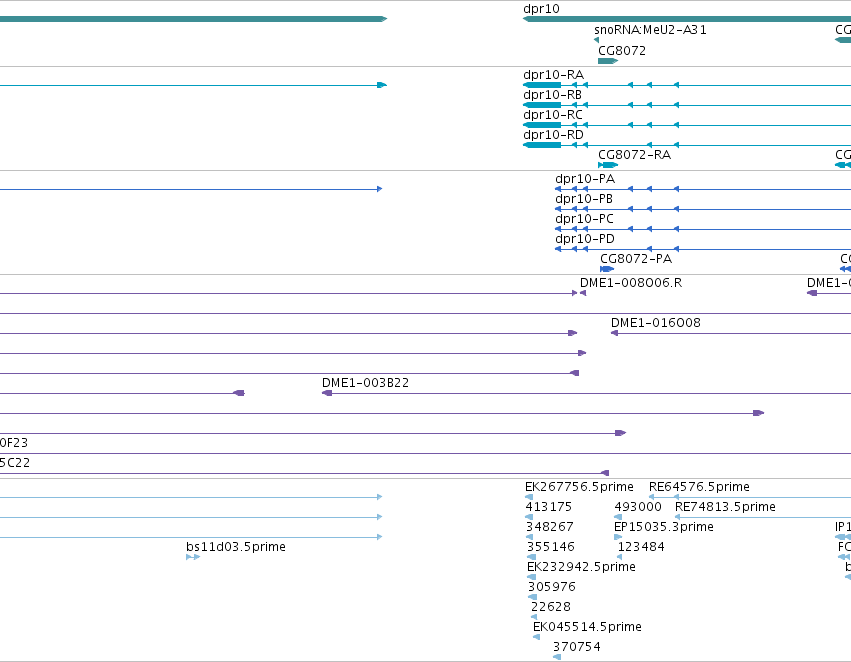This screenshot has width=851, height=662.
Task: Click the 348267 label
Action: [549, 527]
